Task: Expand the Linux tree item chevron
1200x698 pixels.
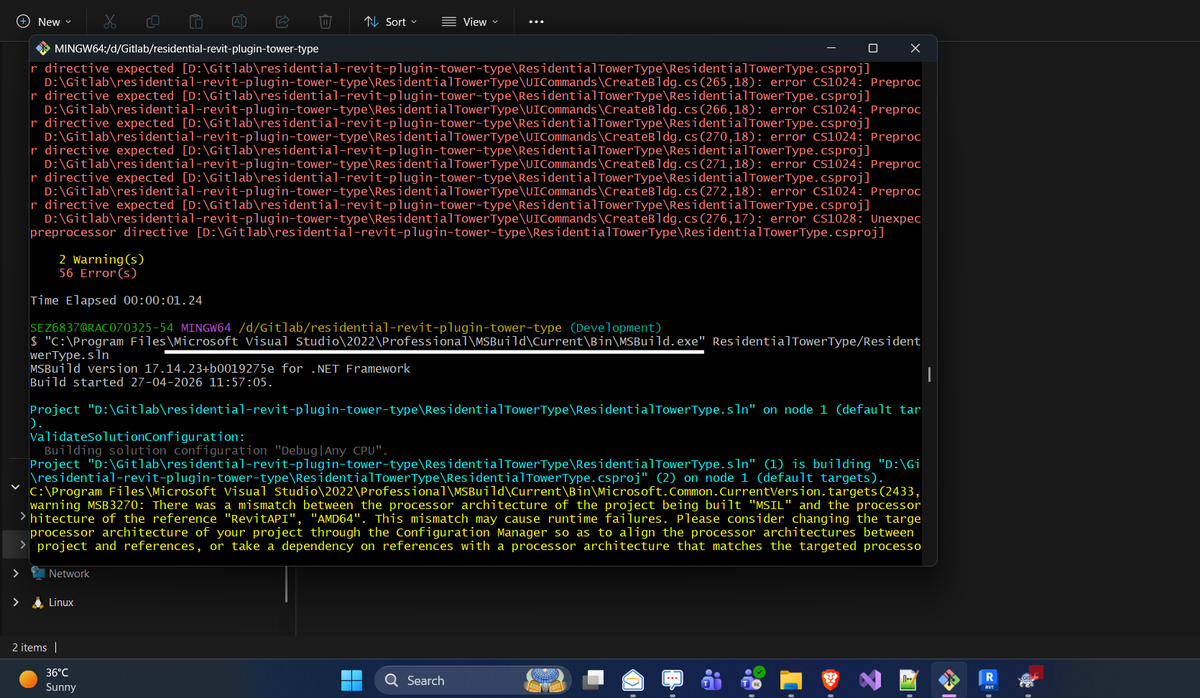Action: (x=15, y=603)
